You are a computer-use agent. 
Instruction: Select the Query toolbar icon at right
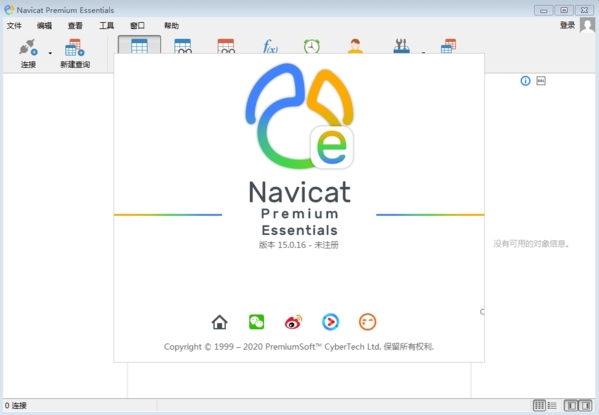click(448, 46)
